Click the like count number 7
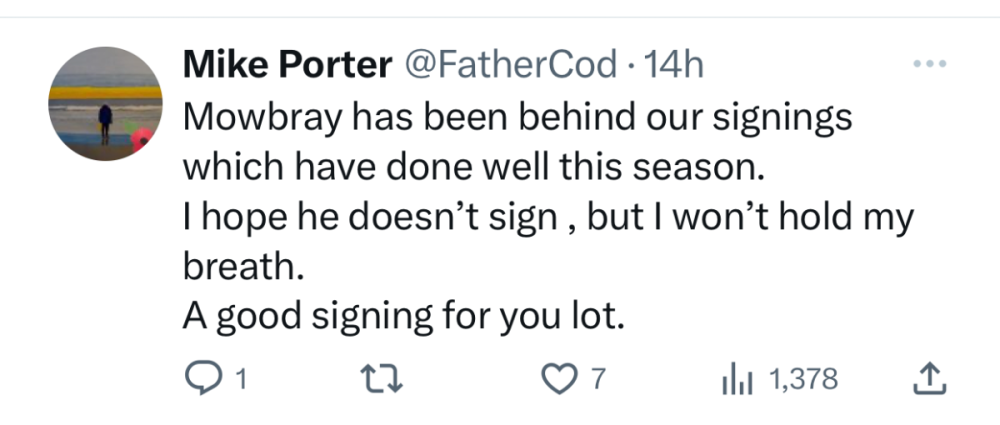The image size is (1000, 425). tap(598, 380)
